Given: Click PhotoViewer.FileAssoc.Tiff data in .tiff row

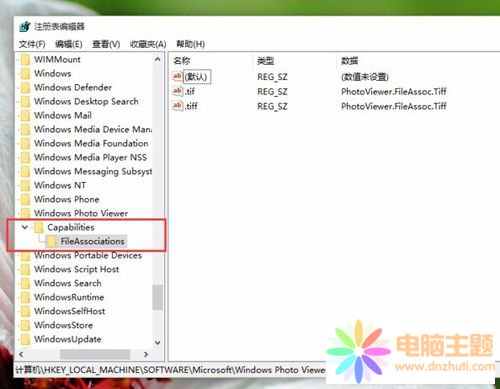Looking at the screenshot, I should coord(394,106).
